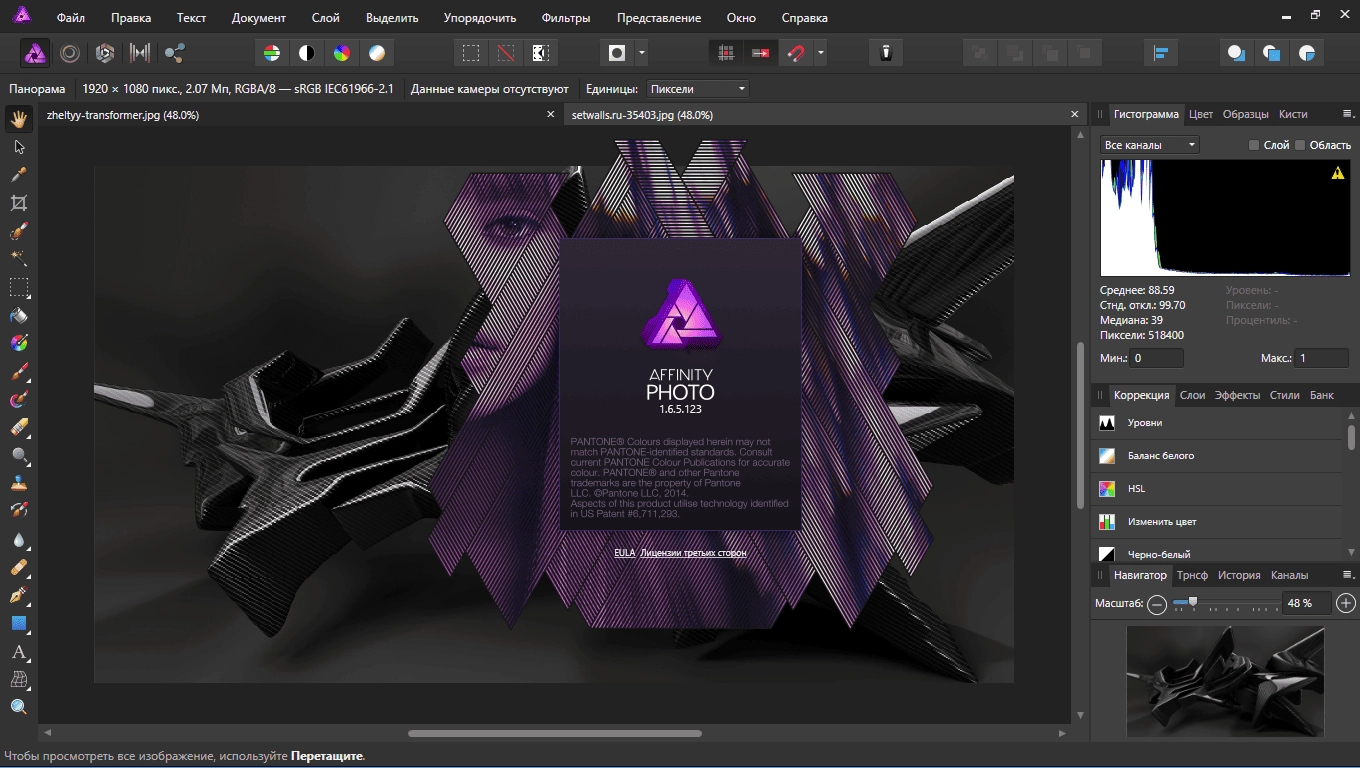Switch to the Каналы tab
Screen dimensions: 1360x768
pyautogui.click(x=1289, y=575)
